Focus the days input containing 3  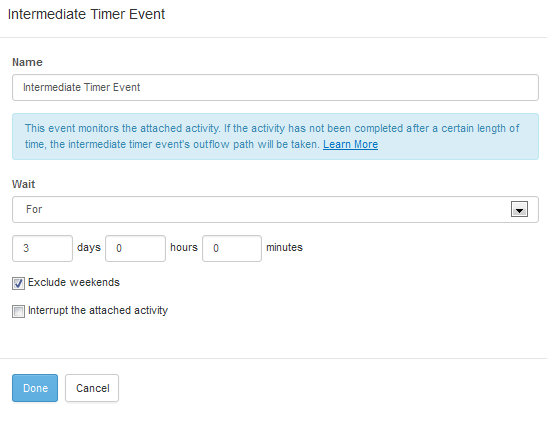42,248
